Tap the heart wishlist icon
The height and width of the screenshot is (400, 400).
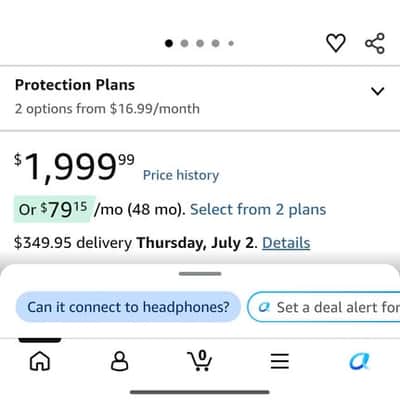335,43
